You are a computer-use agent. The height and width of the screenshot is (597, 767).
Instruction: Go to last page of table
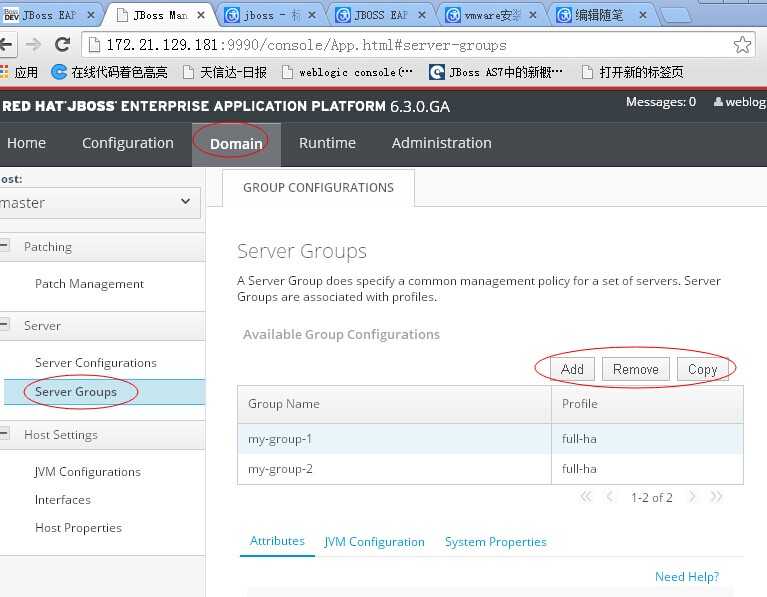(716, 497)
